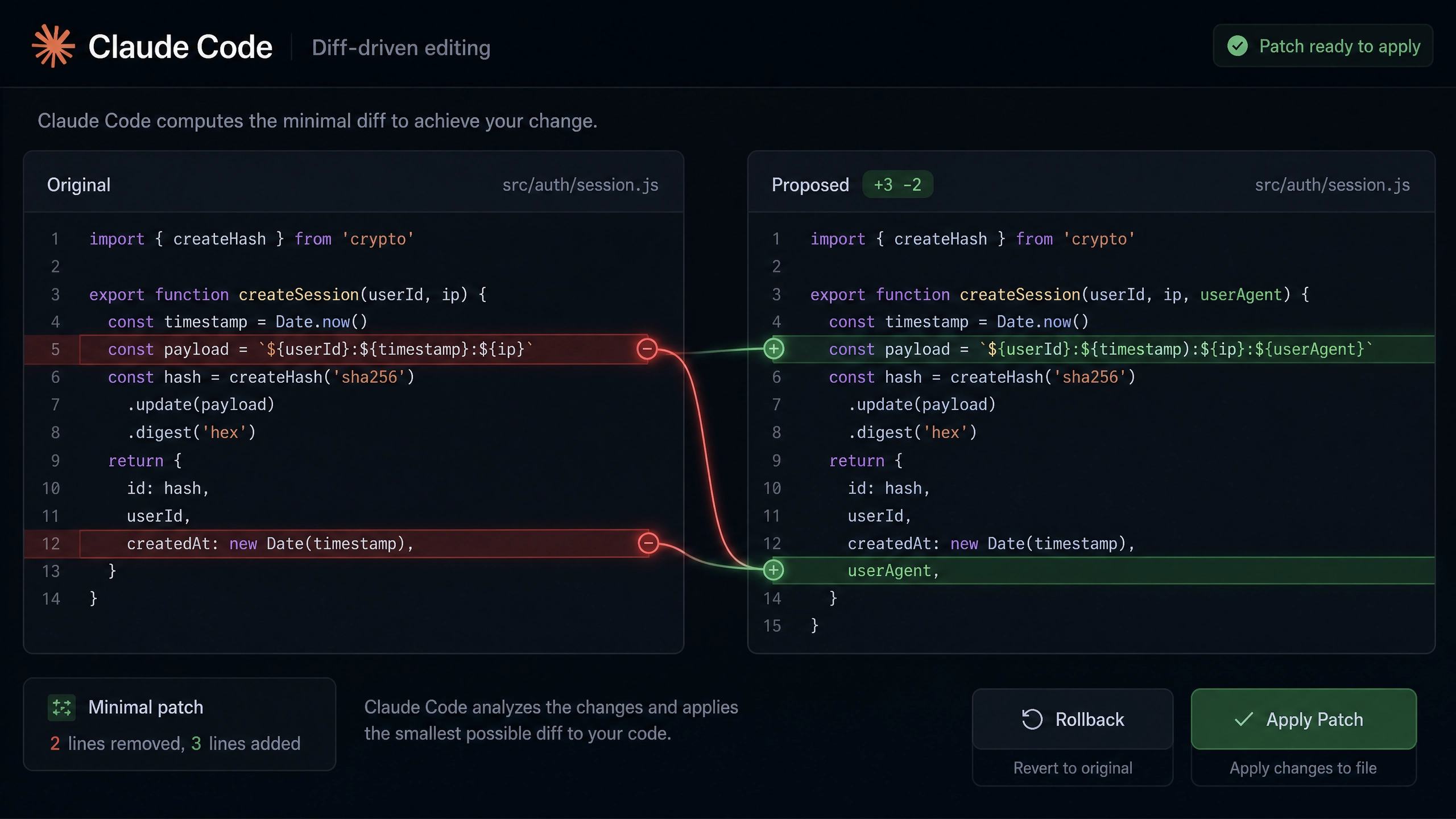This screenshot has height=819, width=1456.
Task: Click the minimal diff description sentence
Action: pyautogui.click(x=317, y=121)
